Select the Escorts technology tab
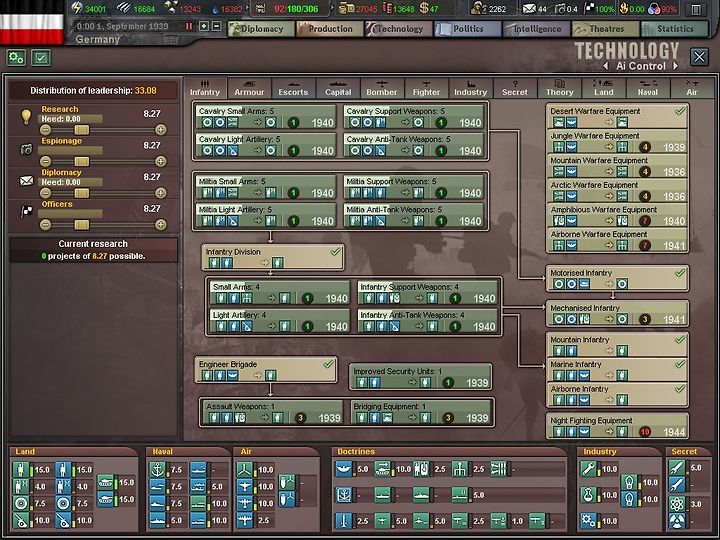720x540 pixels. pos(293,87)
